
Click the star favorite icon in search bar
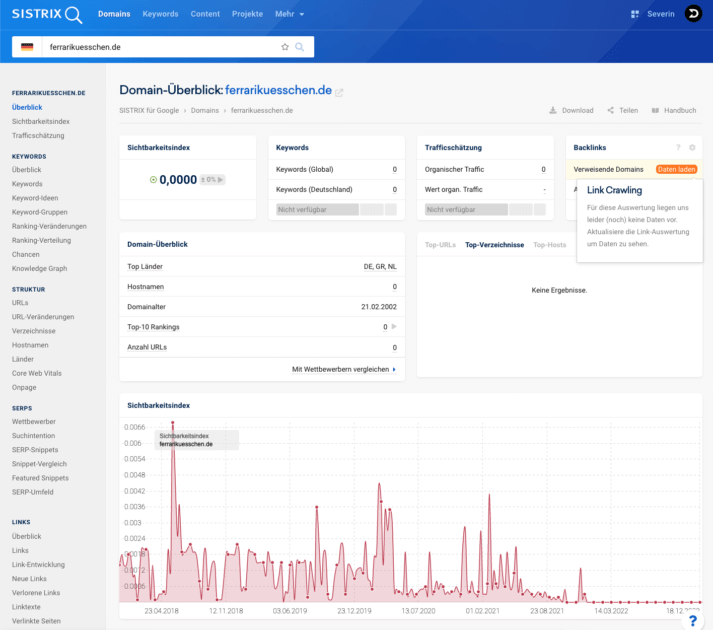(285, 47)
